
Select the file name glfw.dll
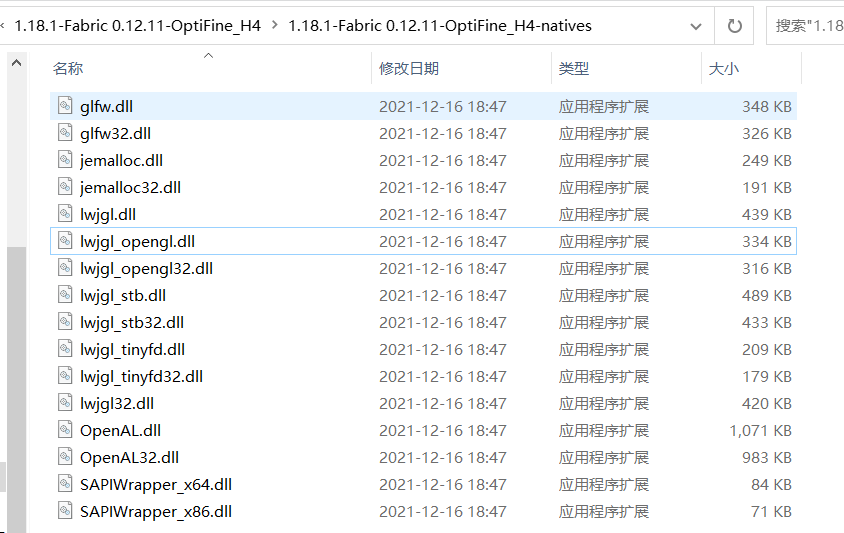[107, 107]
